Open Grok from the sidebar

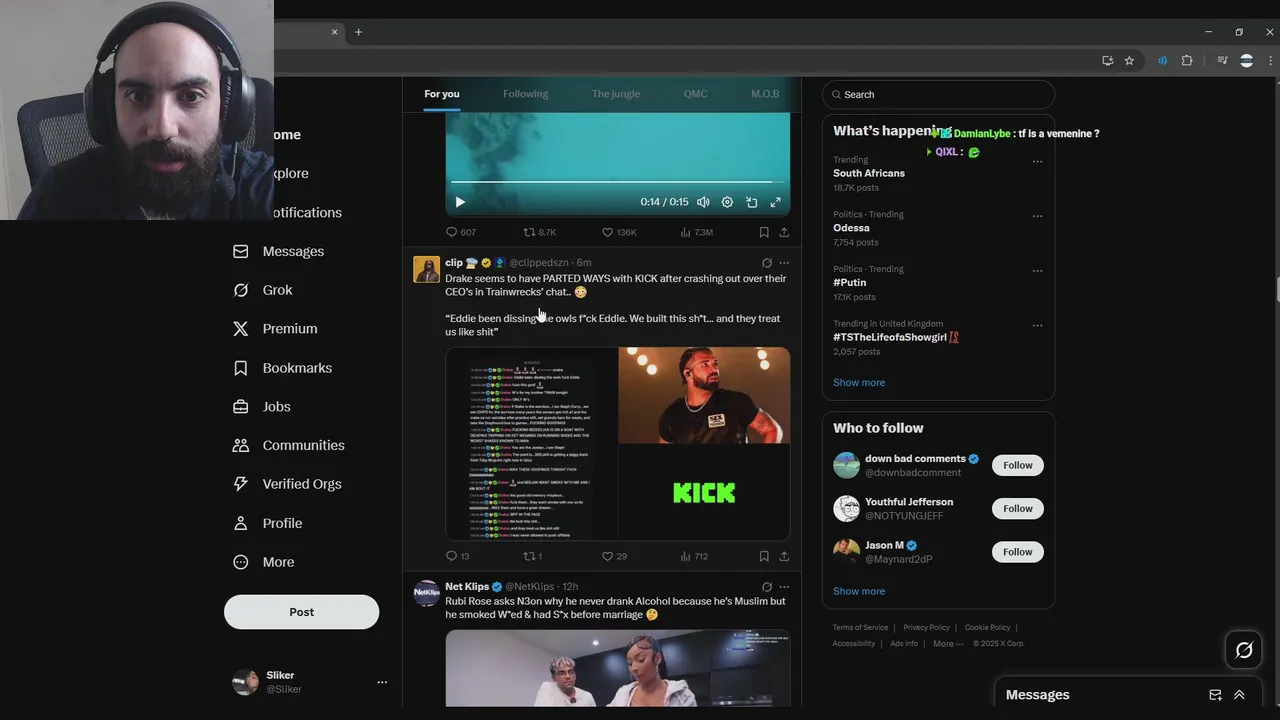click(x=263, y=290)
